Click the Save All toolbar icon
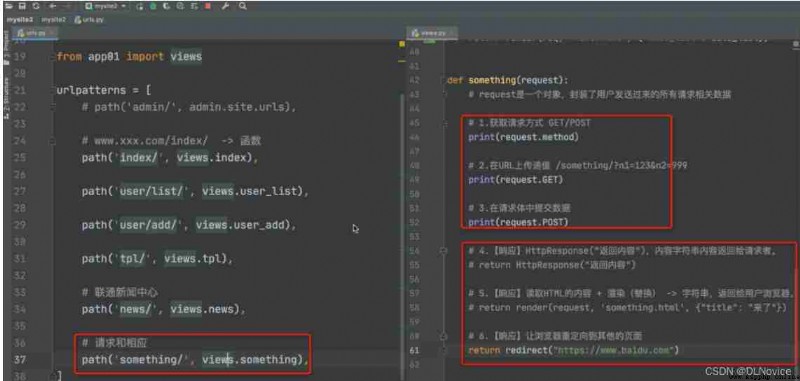Image resolution: width=800 pixels, height=381 pixels. [22, 6]
